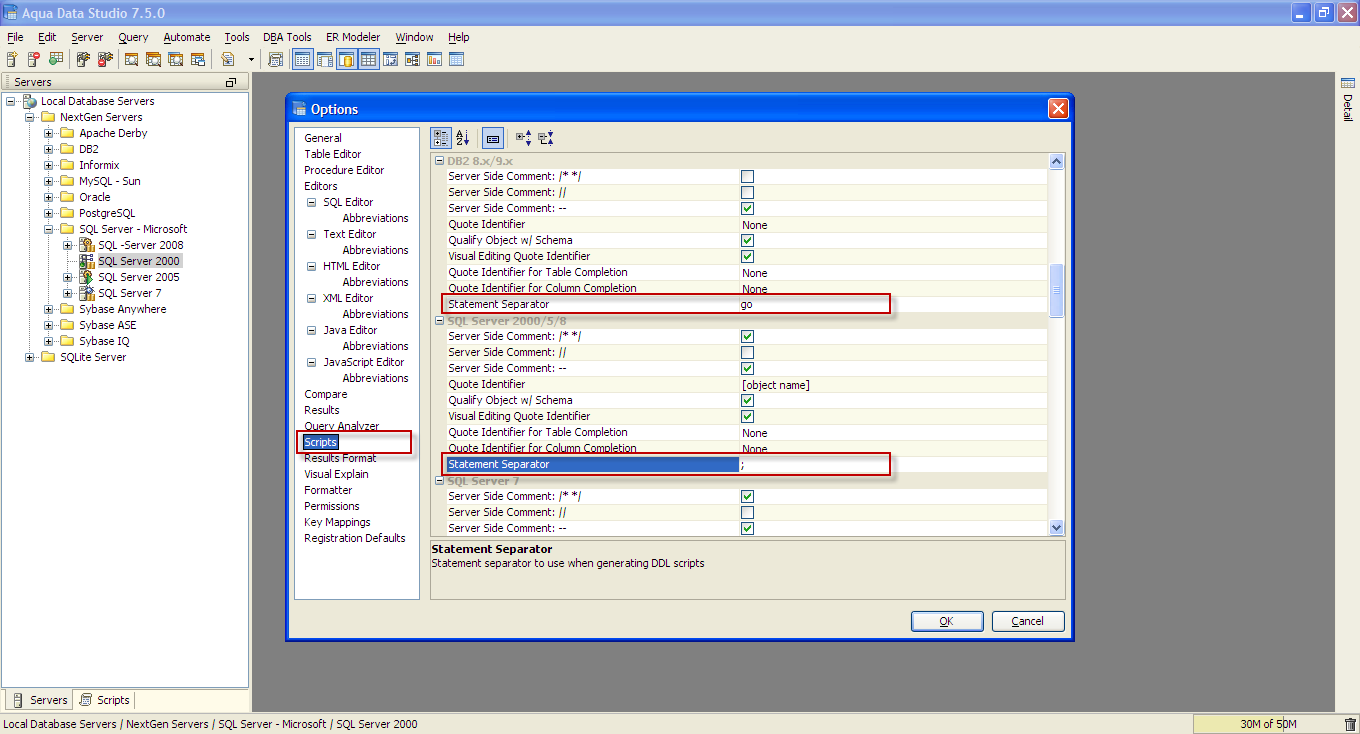Screen dimensions: 1360x734
Task: Open the DBA Tools menu
Action: point(287,37)
